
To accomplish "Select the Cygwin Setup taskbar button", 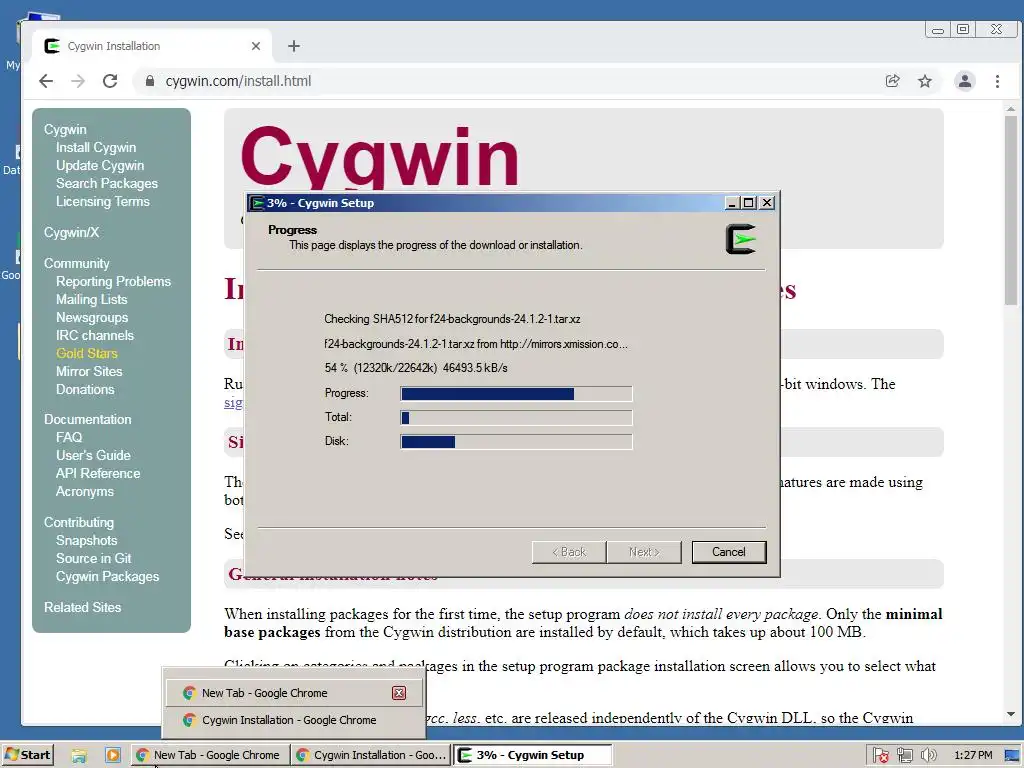I will (532, 755).
